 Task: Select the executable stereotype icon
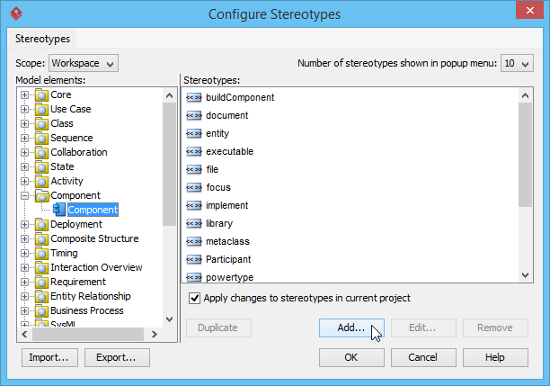tap(194, 152)
